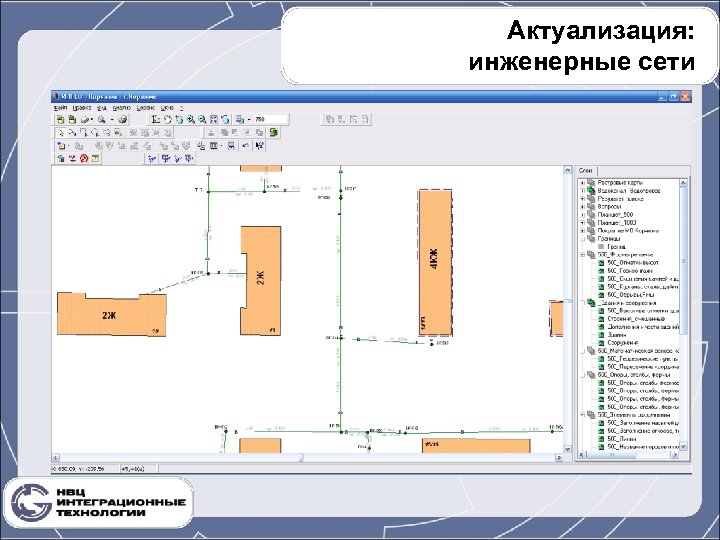720x540 pixels.
Task: Click the layers panel scroll up arrow
Action: point(683,183)
